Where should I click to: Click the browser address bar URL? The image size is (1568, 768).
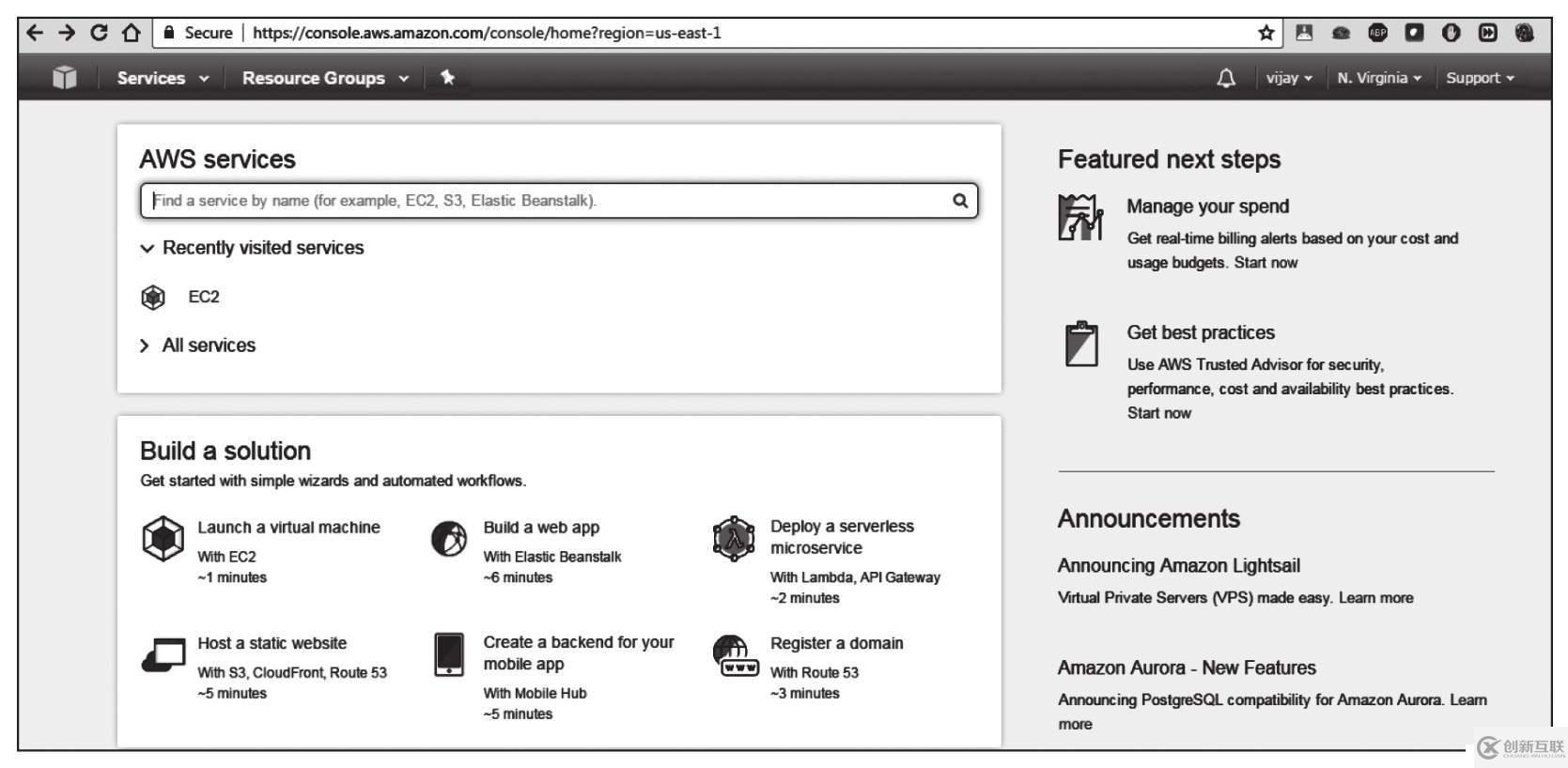487,33
